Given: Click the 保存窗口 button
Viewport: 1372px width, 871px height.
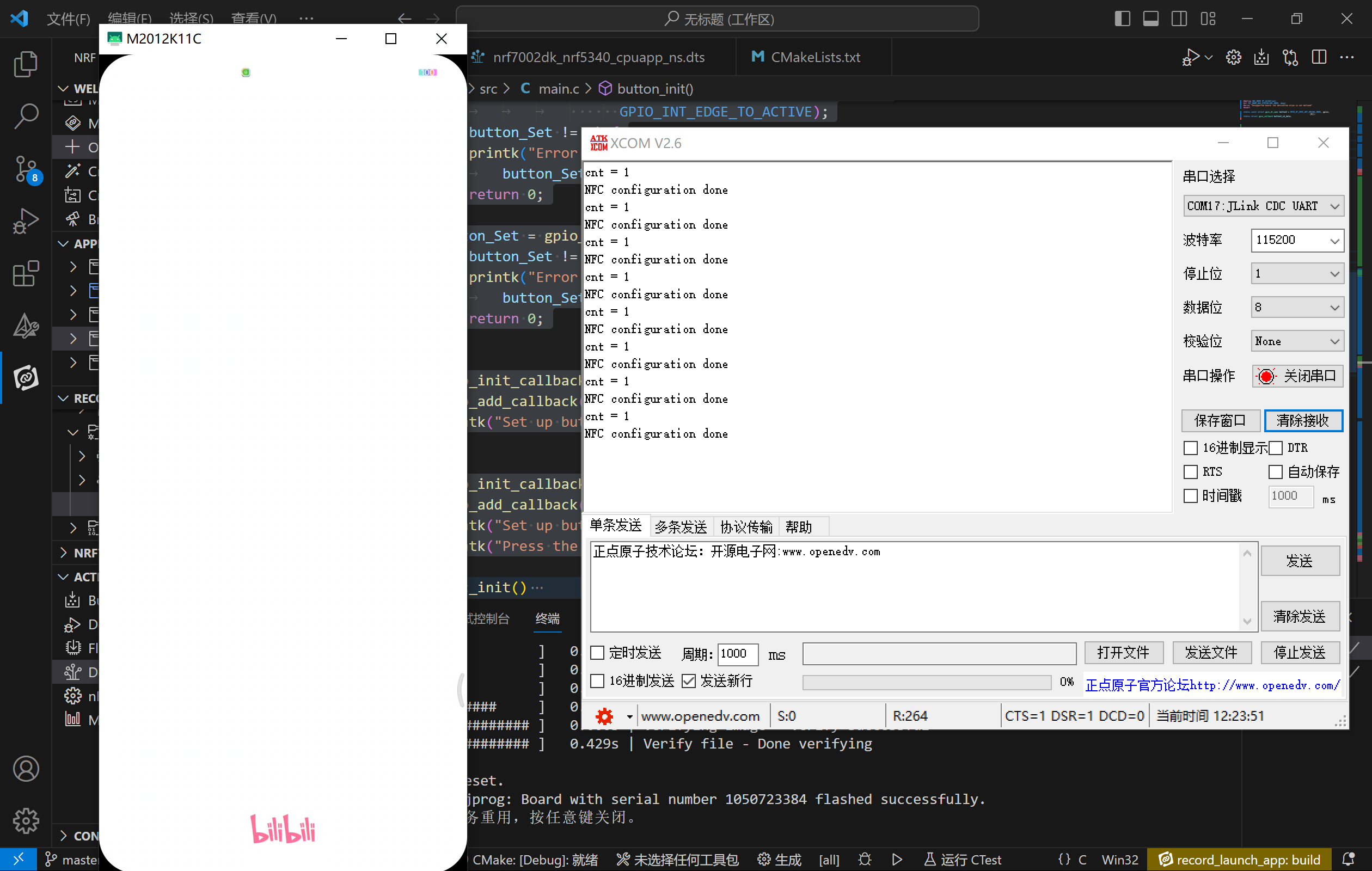Looking at the screenshot, I should pos(1221,420).
